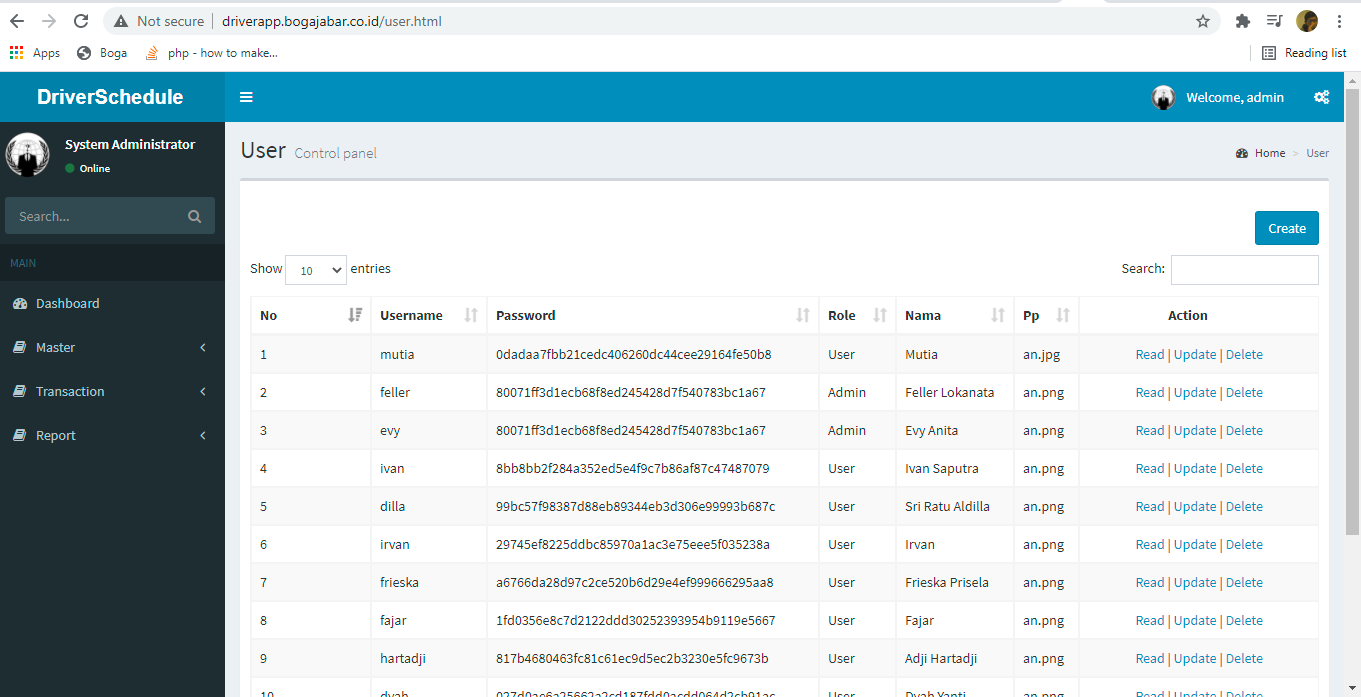
Task: Click the browser address bar URL
Action: 332,21
